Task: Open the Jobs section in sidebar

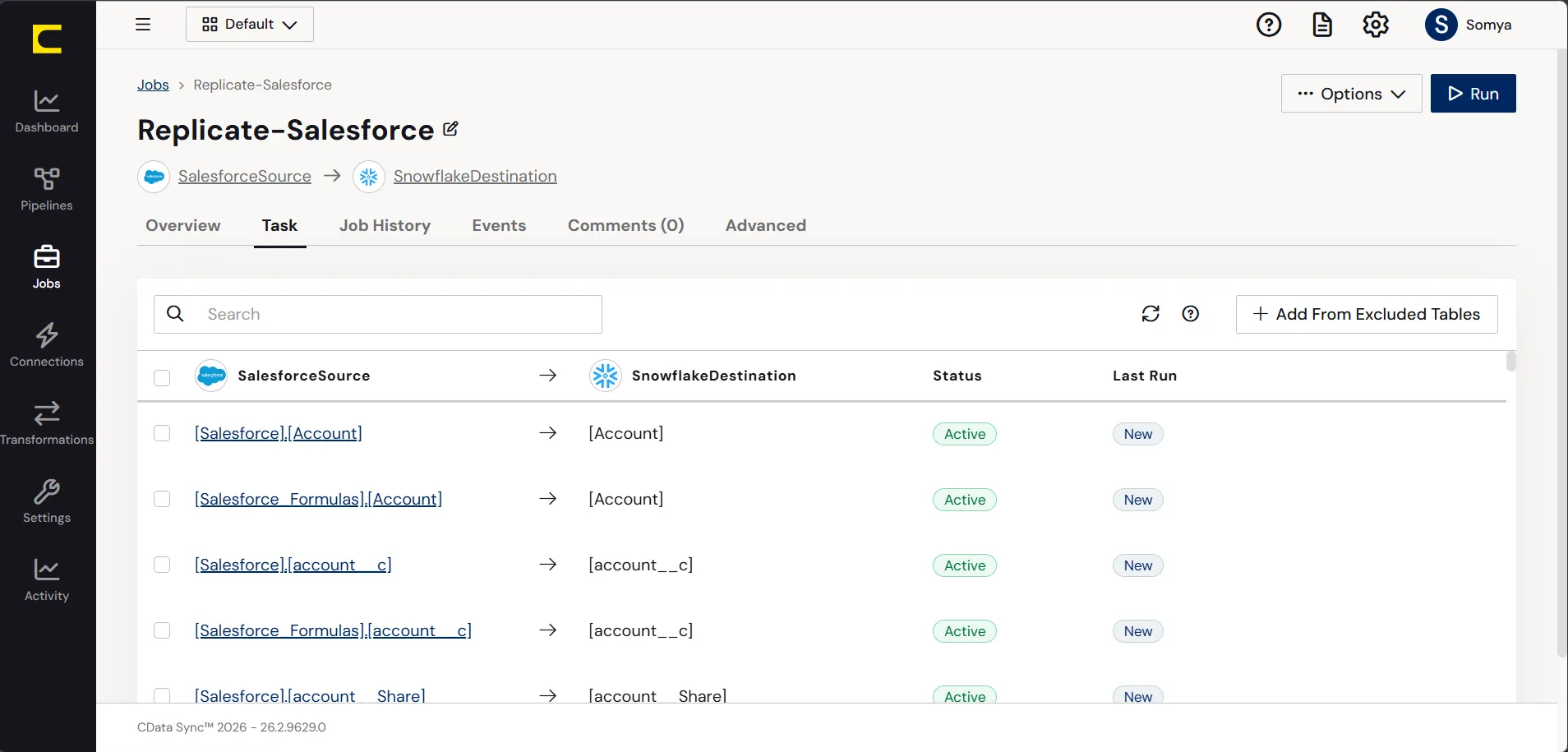Action: point(47,267)
